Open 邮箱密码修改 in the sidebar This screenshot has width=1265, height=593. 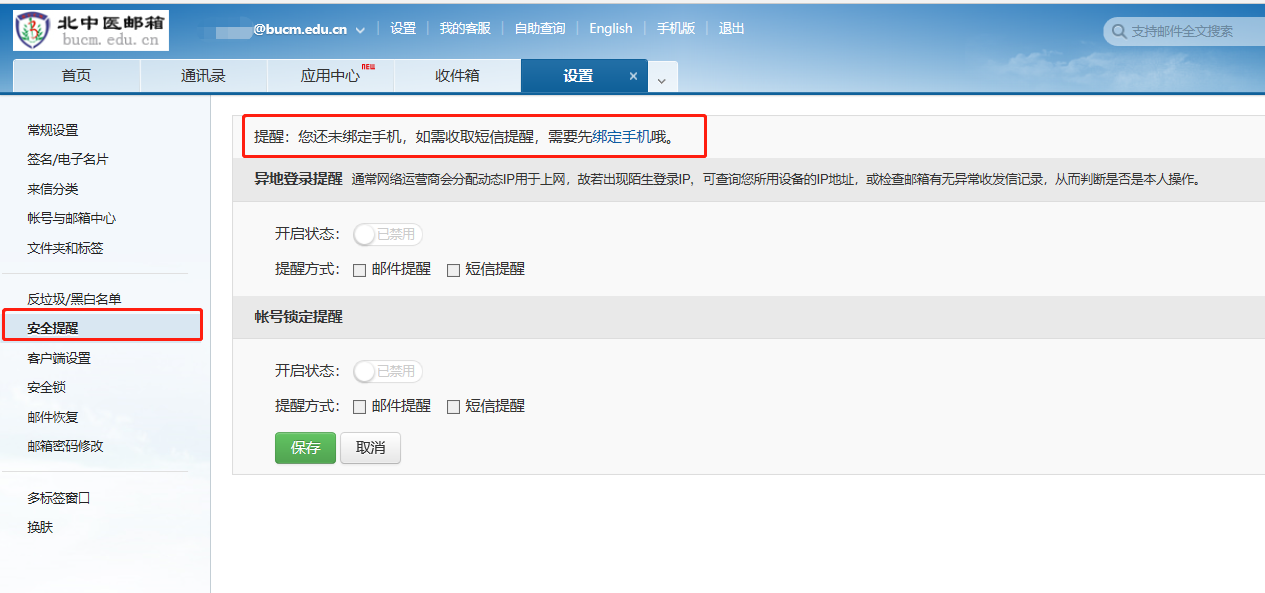[65, 446]
